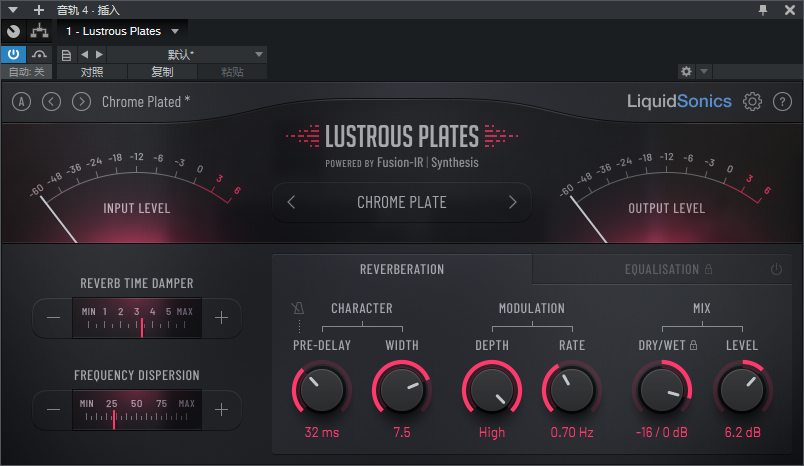Click the 0.70 Hz rate value

[x=572, y=432]
